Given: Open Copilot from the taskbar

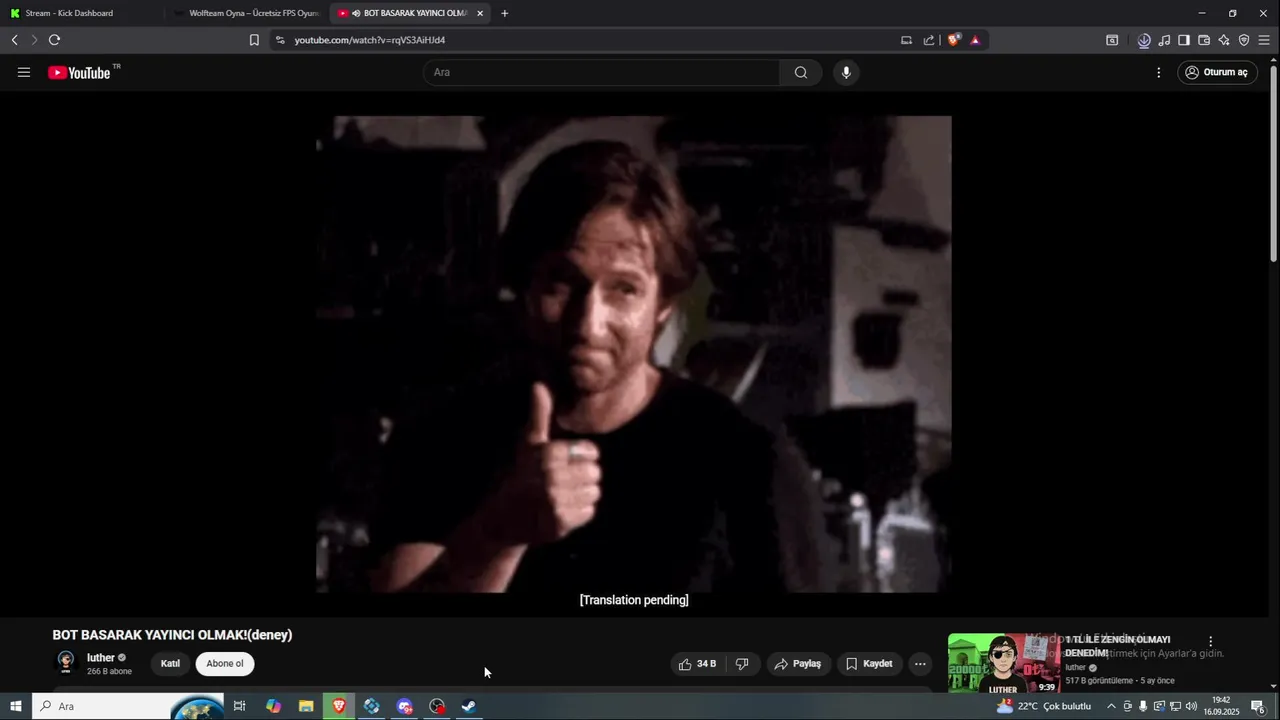Looking at the screenshot, I should [x=273, y=706].
